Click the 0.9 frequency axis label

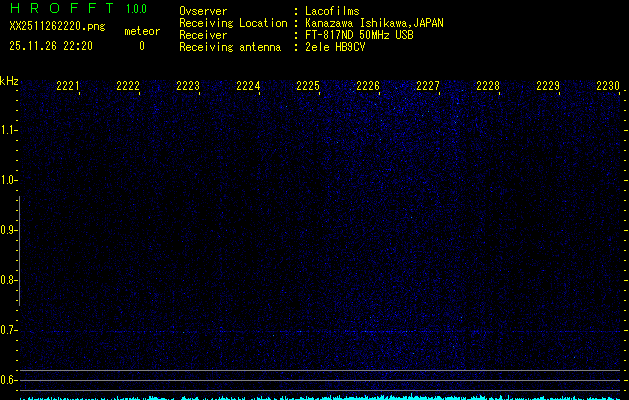pos(9,230)
